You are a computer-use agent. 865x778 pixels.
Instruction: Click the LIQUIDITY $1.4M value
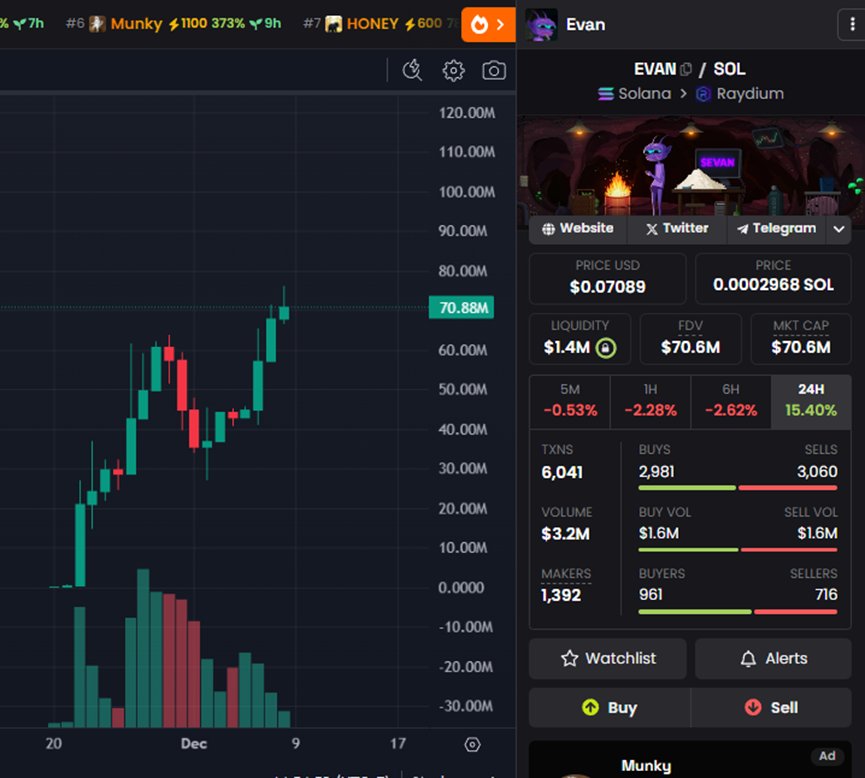click(567, 348)
